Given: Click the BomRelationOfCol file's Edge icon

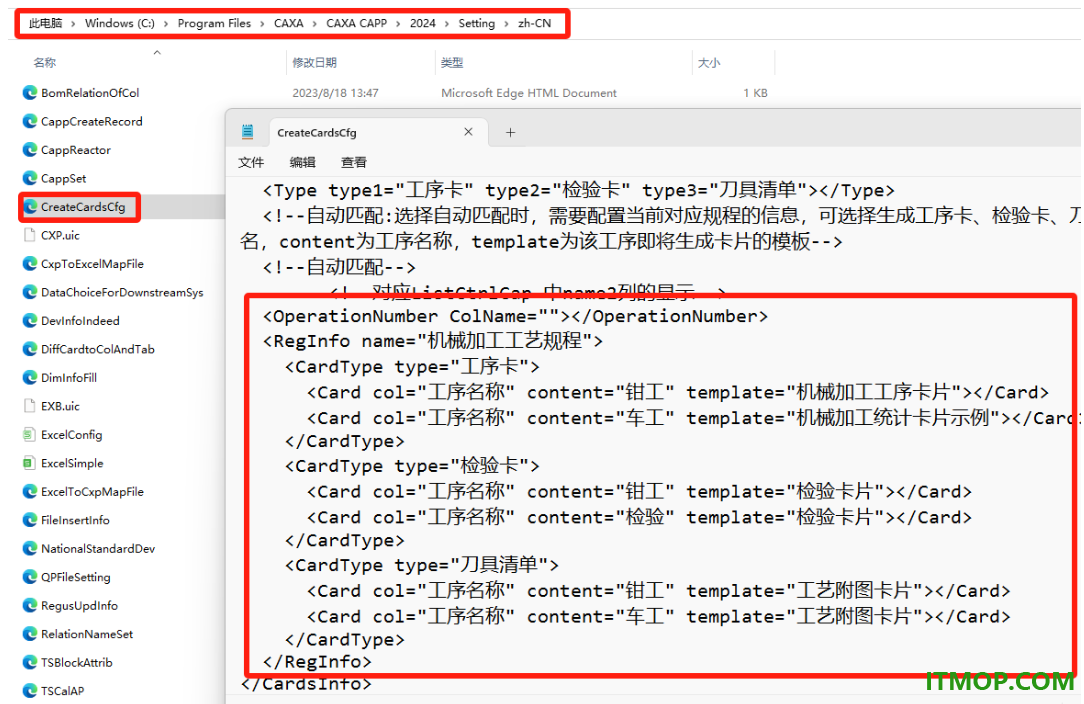Looking at the screenshot, I should click(30, 93).
